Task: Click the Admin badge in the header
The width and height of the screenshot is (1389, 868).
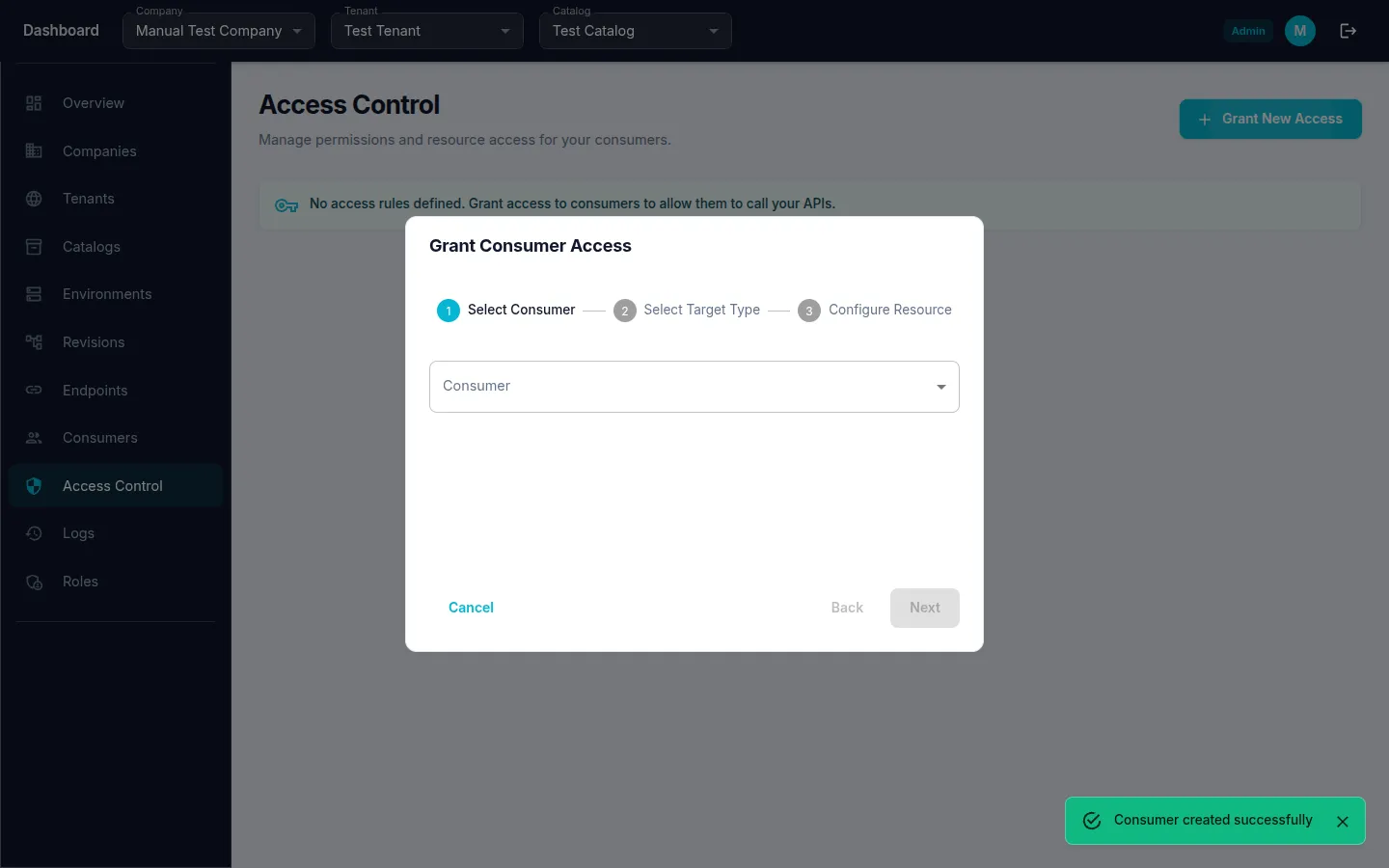Action: point(1248,30)
